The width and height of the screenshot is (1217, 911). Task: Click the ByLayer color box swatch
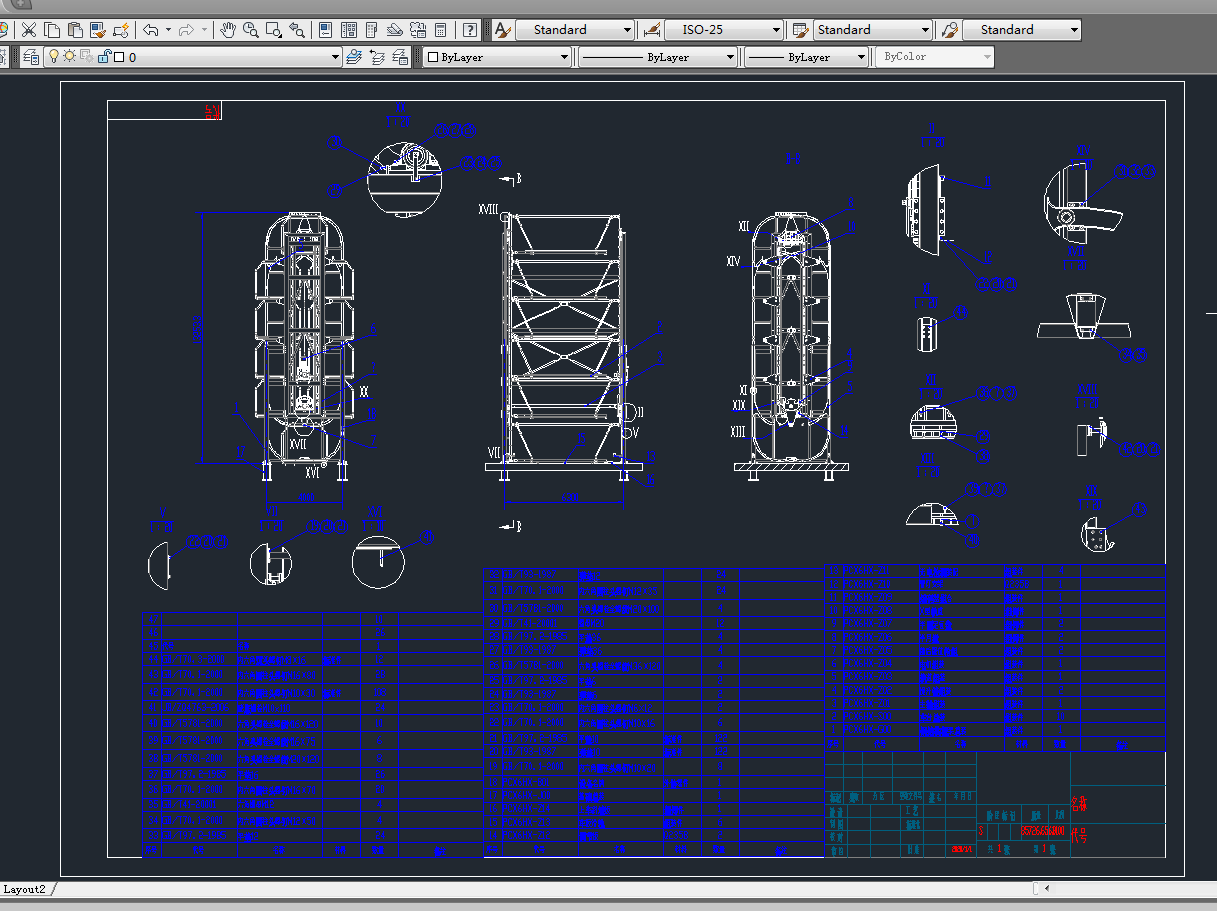coord(433,57)
